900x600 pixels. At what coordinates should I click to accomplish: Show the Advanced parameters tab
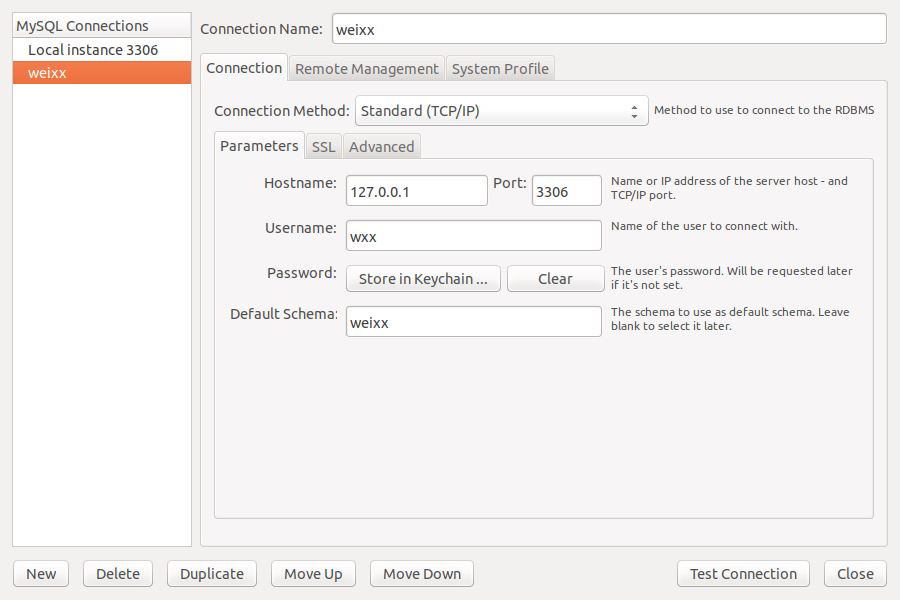pyautogui.click(x=381, y=147)
